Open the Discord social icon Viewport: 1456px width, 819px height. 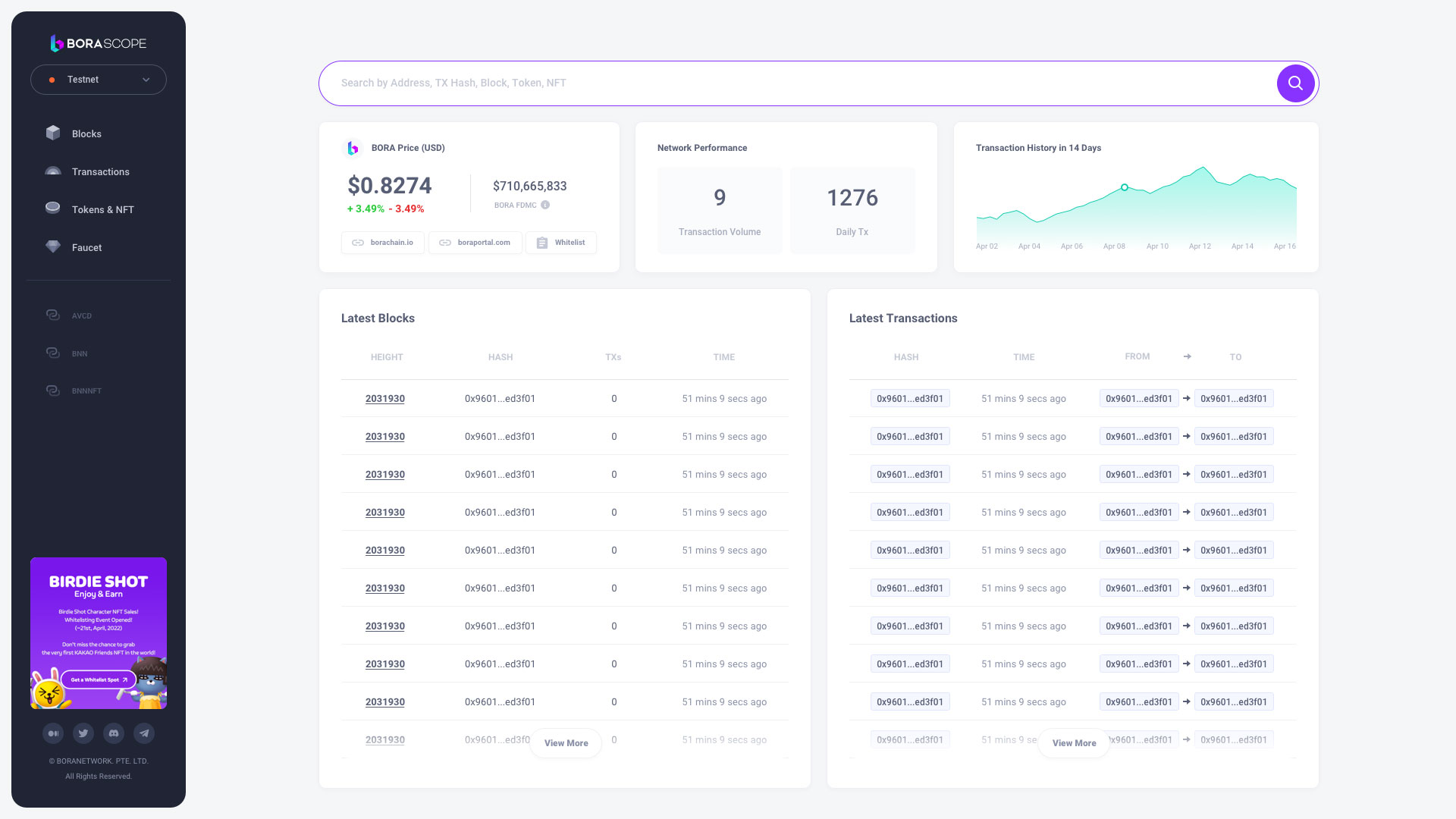(114, 733)
